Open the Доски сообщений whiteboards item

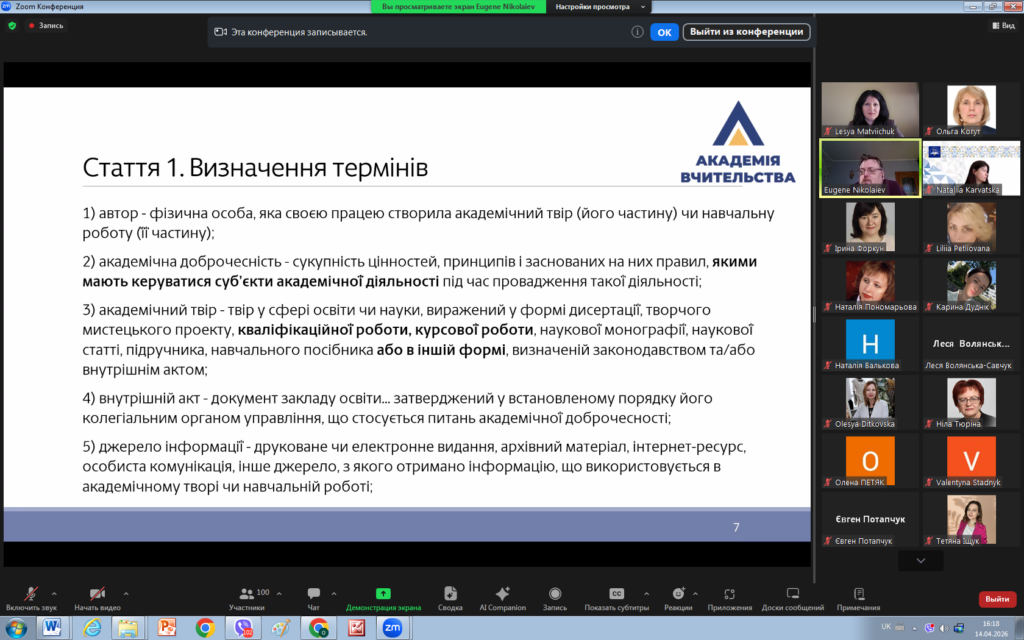792,594
